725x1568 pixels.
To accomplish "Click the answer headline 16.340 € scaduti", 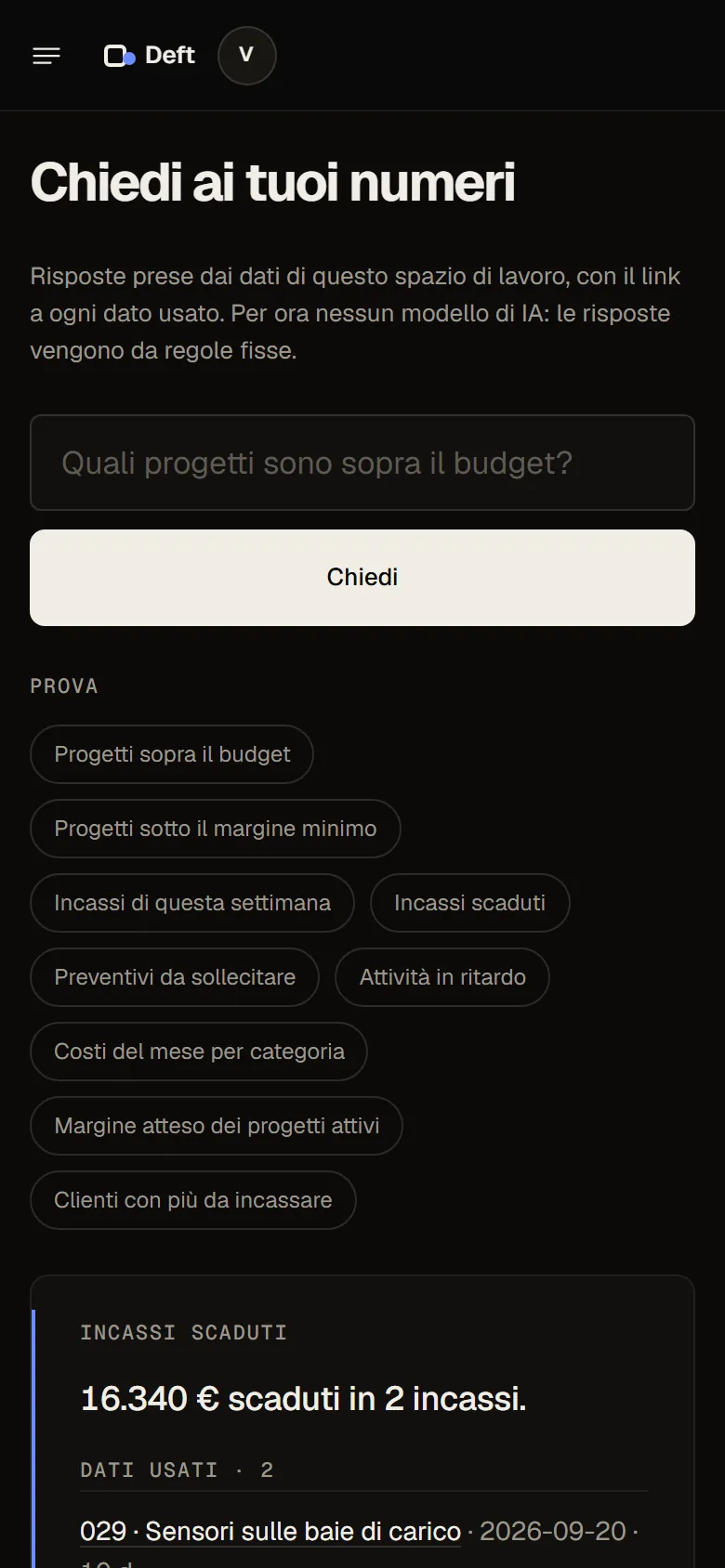I will tap(303, 1398).
